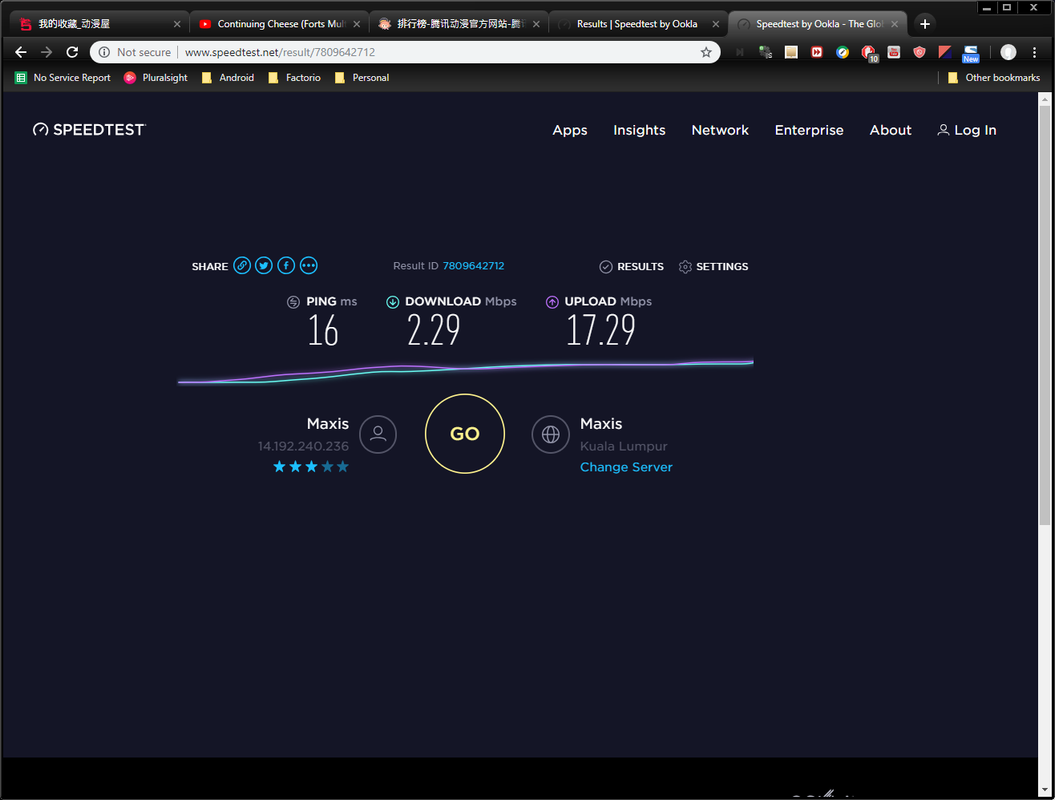Click the upload value 17.29
Viewport: 1055px width, 800px height.
point(600,330)
